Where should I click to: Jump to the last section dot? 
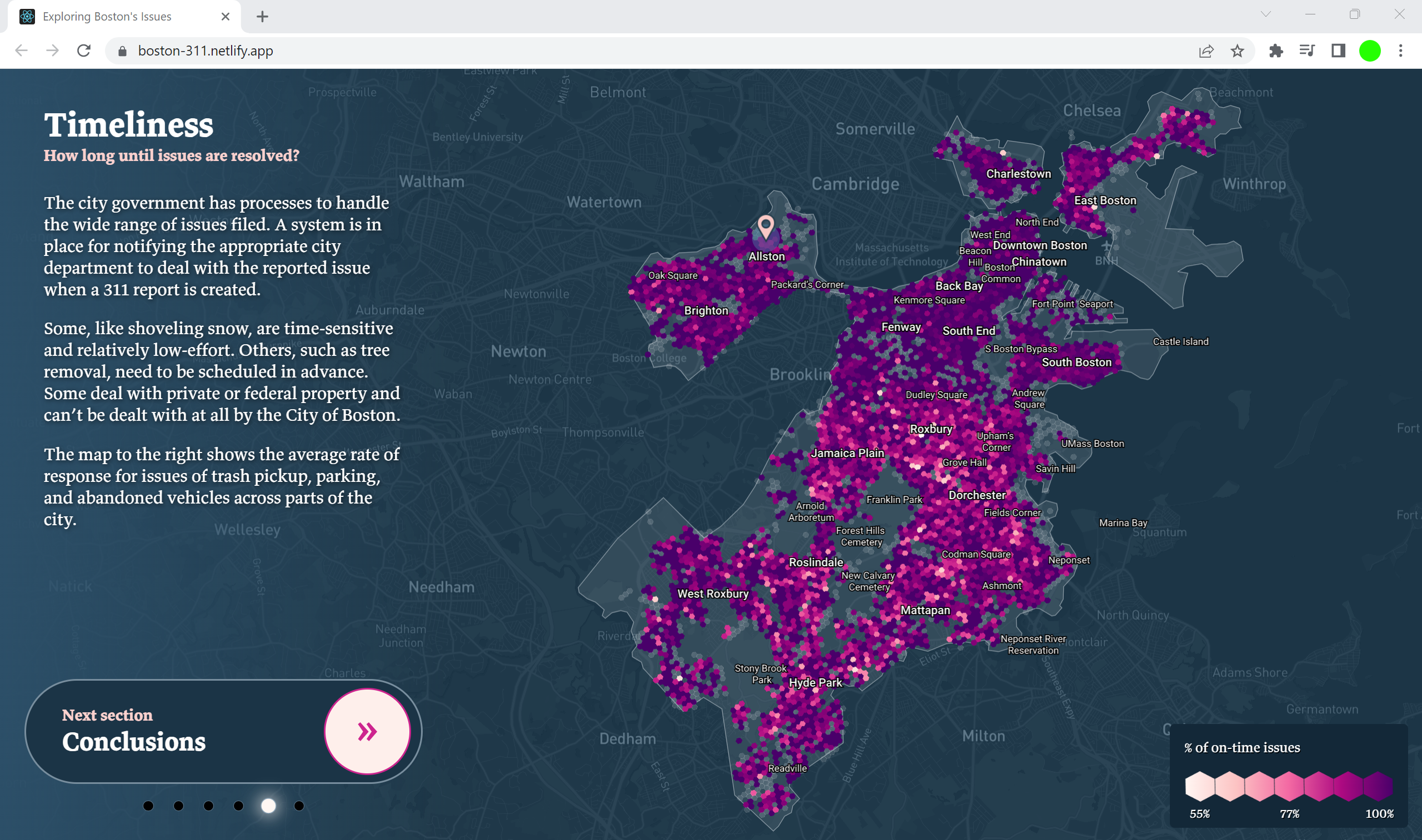point(299,806)
